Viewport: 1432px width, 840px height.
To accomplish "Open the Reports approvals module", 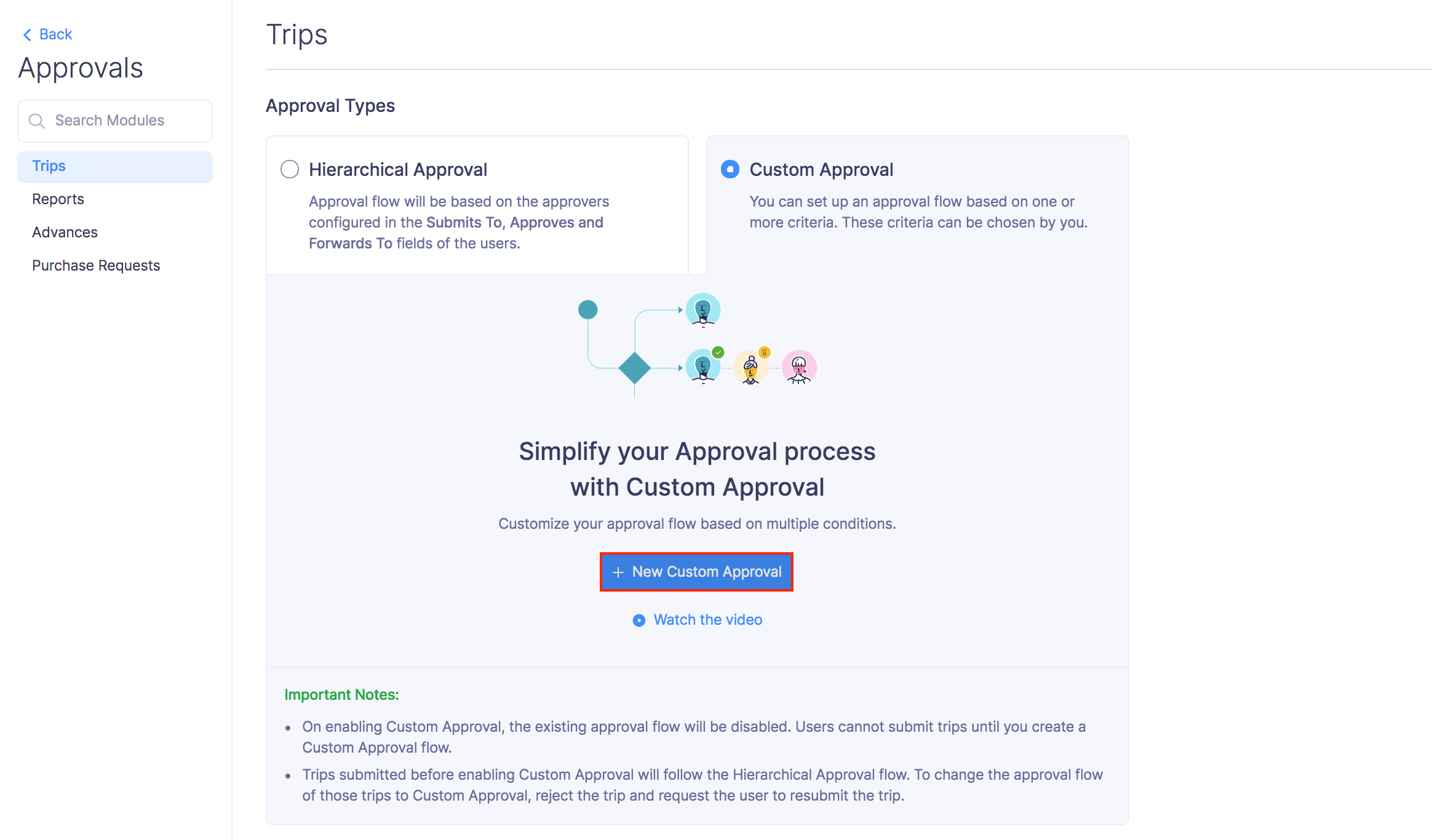I will tap(58, 199).
